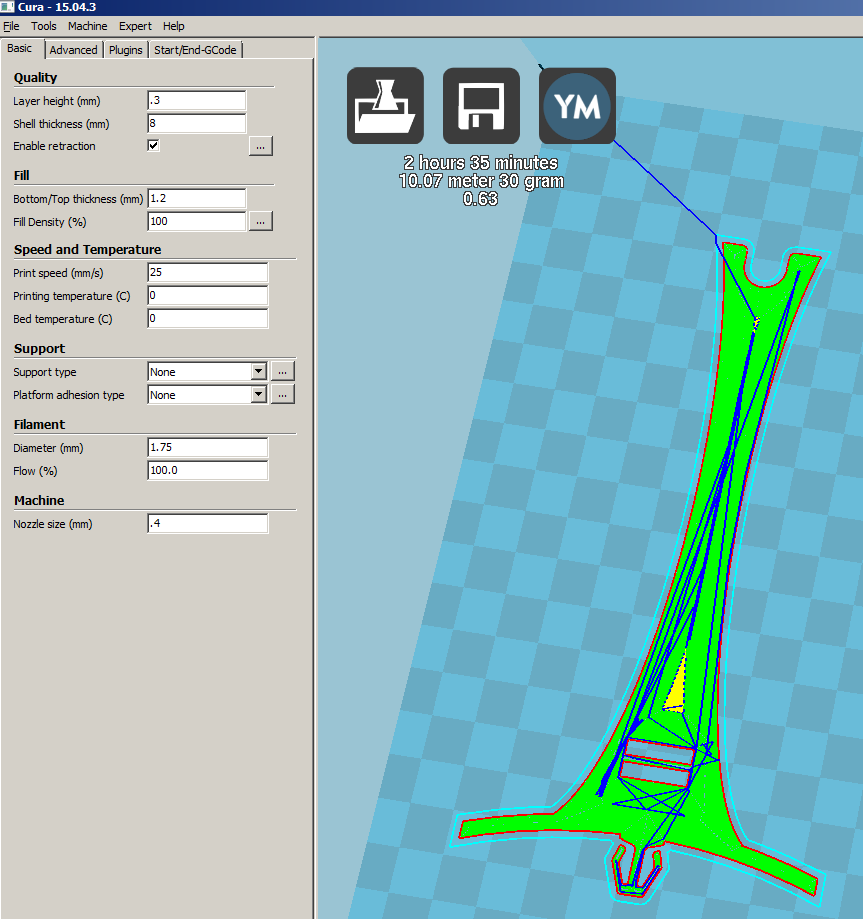Viewport: 863px width, 919px height.
Task: Click the Bottom/Top thickness input field
Action: tap(196, 198)
